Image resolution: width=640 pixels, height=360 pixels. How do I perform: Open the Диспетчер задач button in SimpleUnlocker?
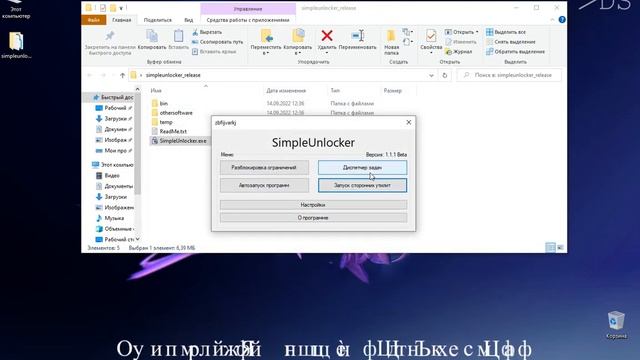(362, 167)
